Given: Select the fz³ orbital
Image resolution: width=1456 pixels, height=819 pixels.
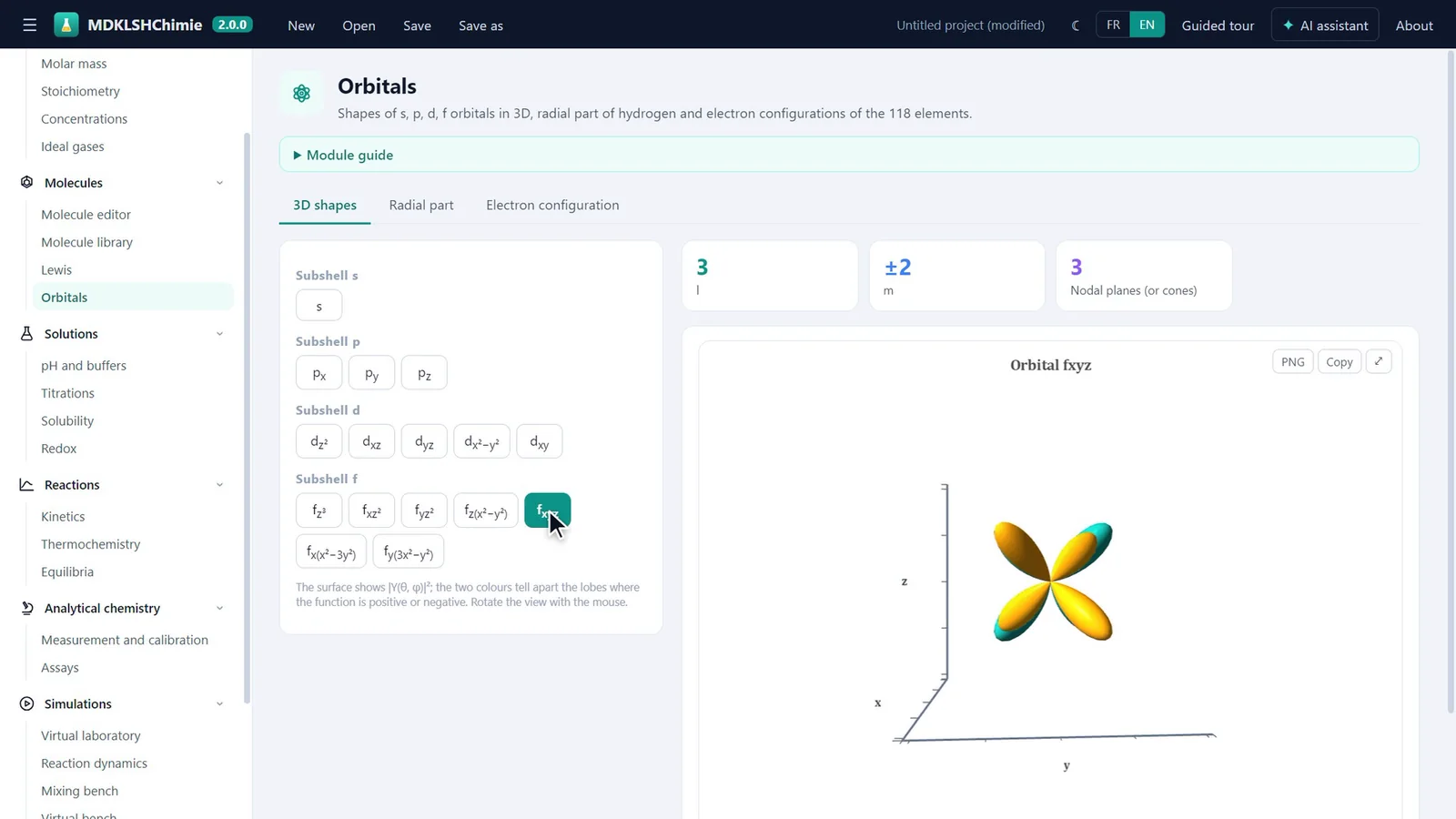Looking at the screenshot, I should coord(318,511).
